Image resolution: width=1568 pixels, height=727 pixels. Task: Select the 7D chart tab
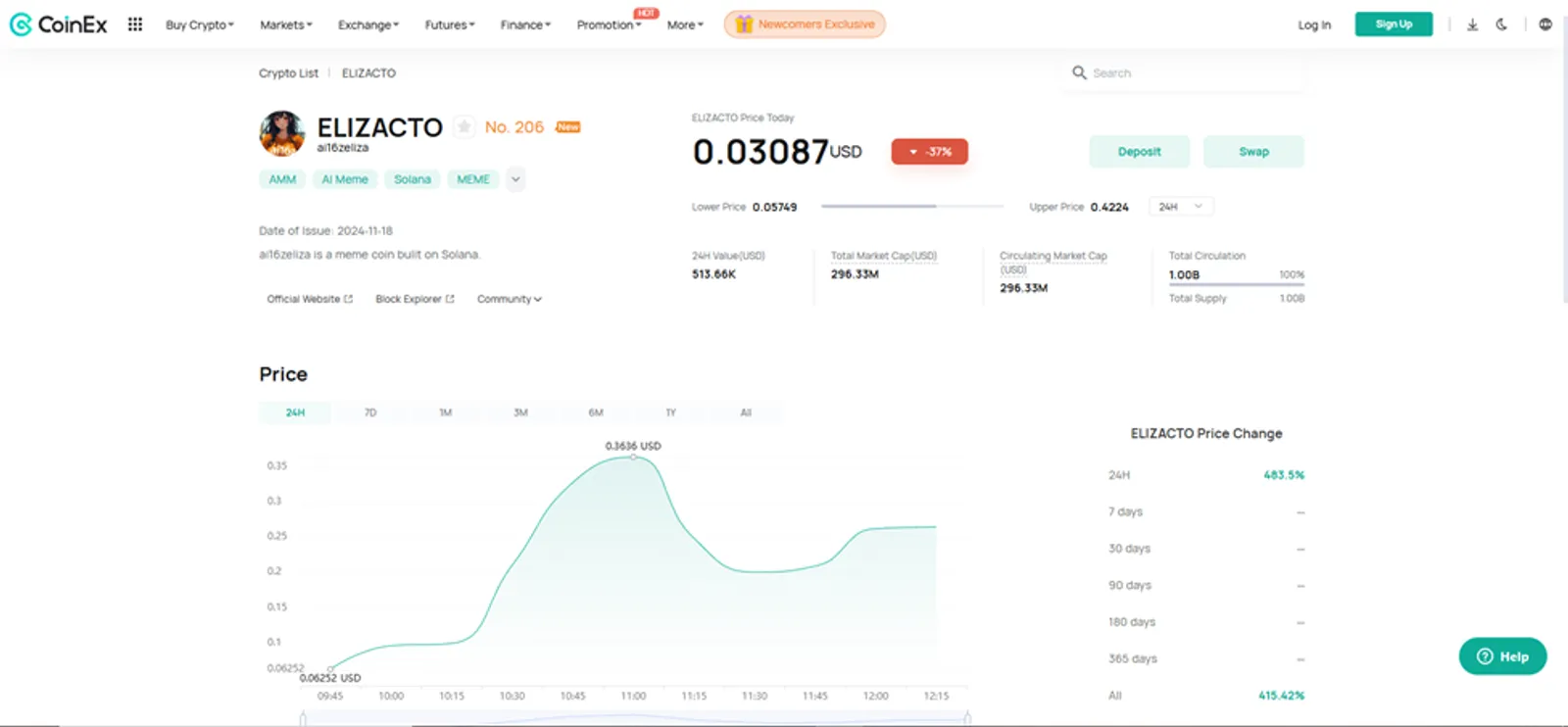click(370, 412)
